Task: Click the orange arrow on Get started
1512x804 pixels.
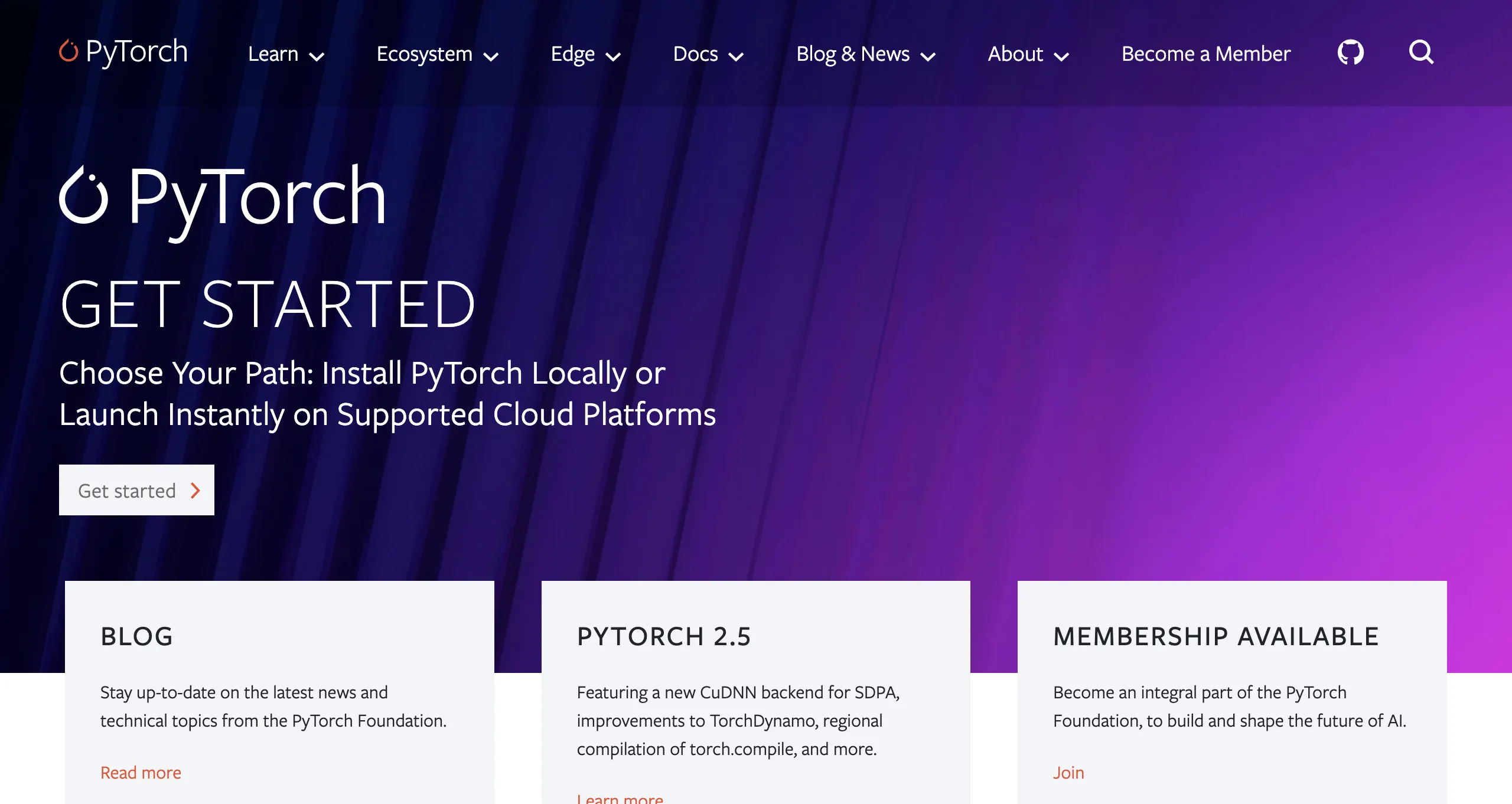Action: pyautogui.click(x=195, y=491)
